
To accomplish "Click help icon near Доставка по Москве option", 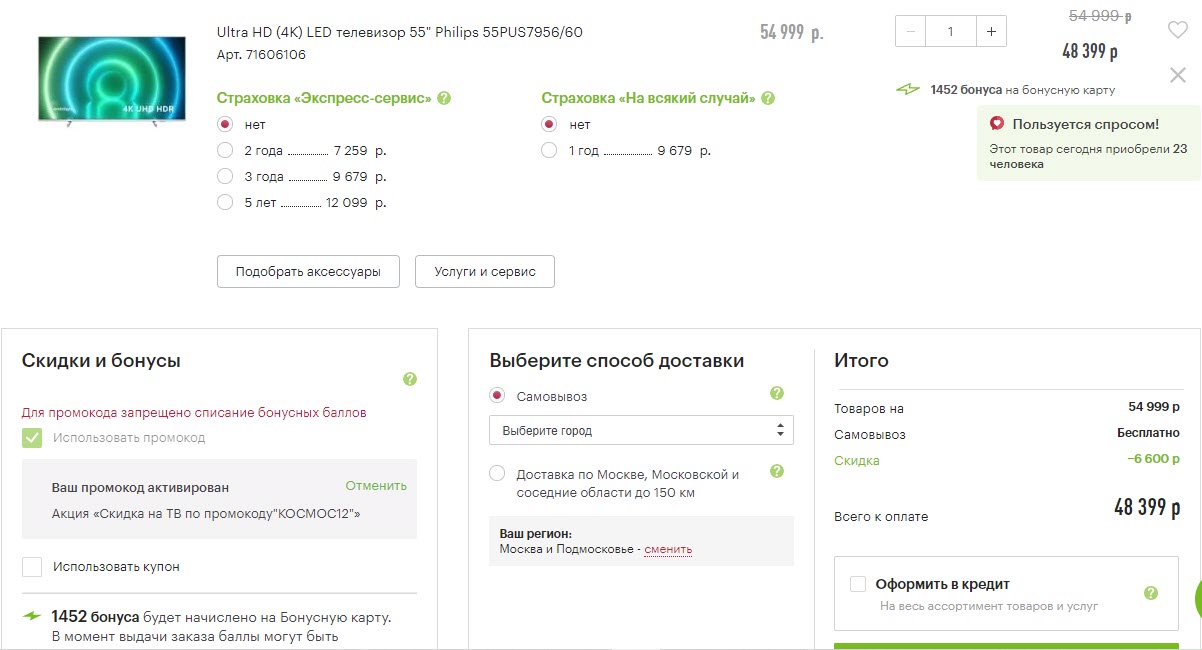I will 777,470.
